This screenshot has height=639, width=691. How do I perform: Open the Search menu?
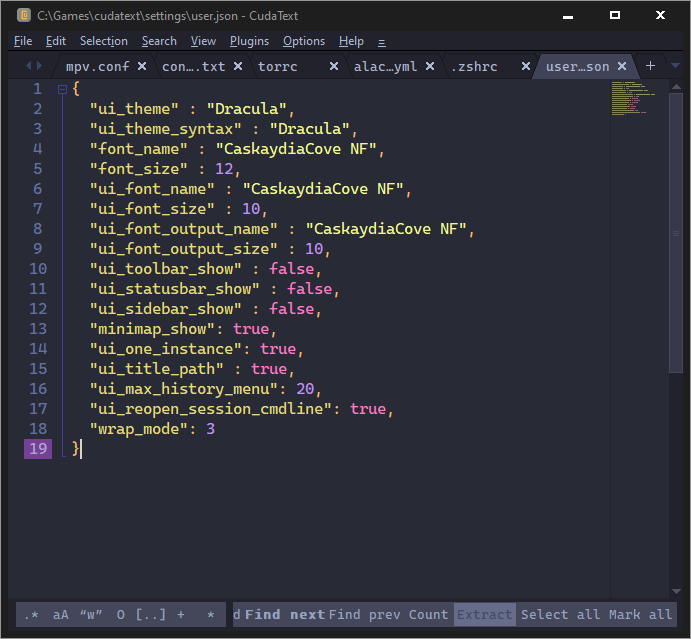(x=159, y=41)
